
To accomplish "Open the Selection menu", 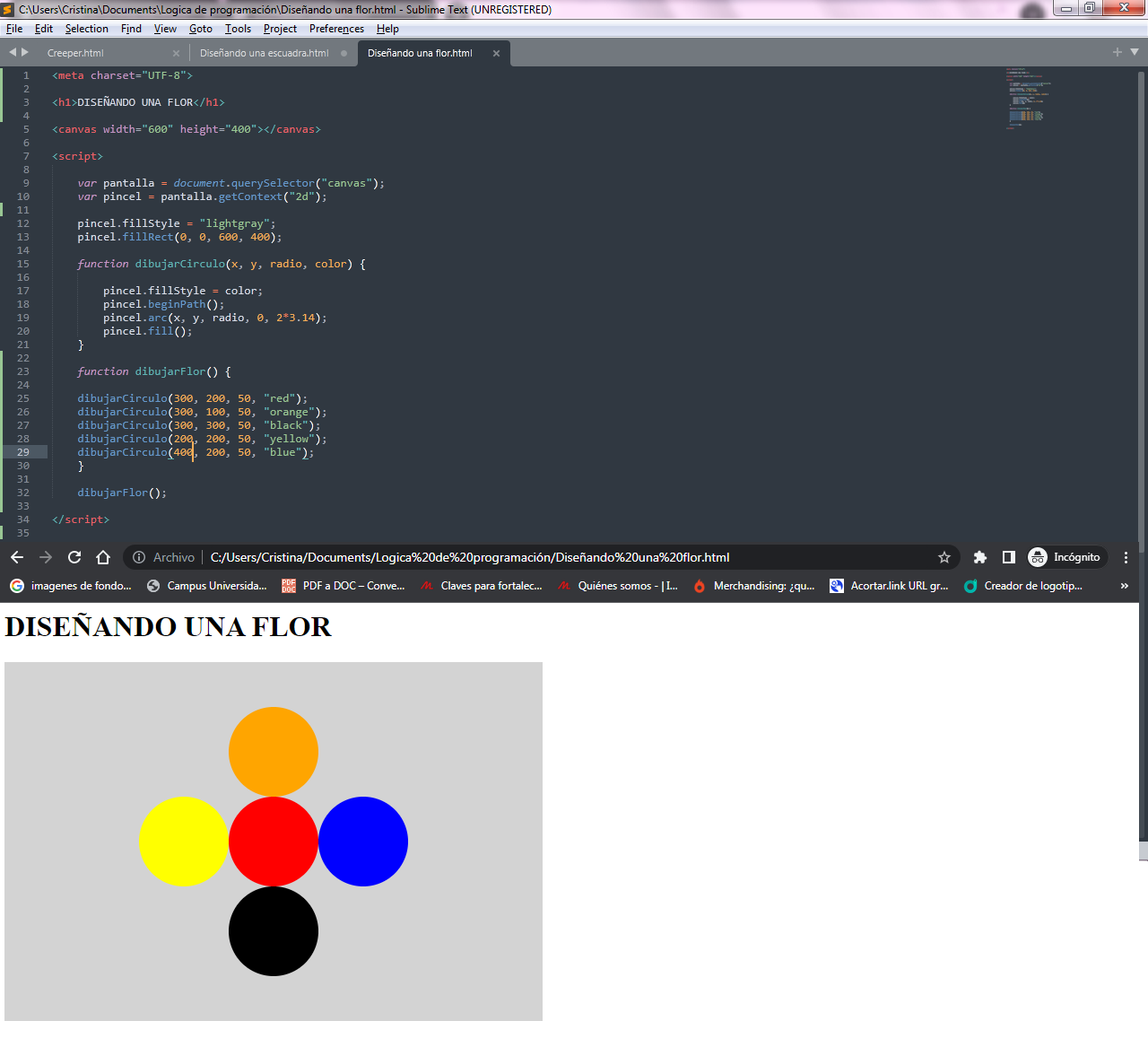I will pyautogui.click(x=86, y=29).
